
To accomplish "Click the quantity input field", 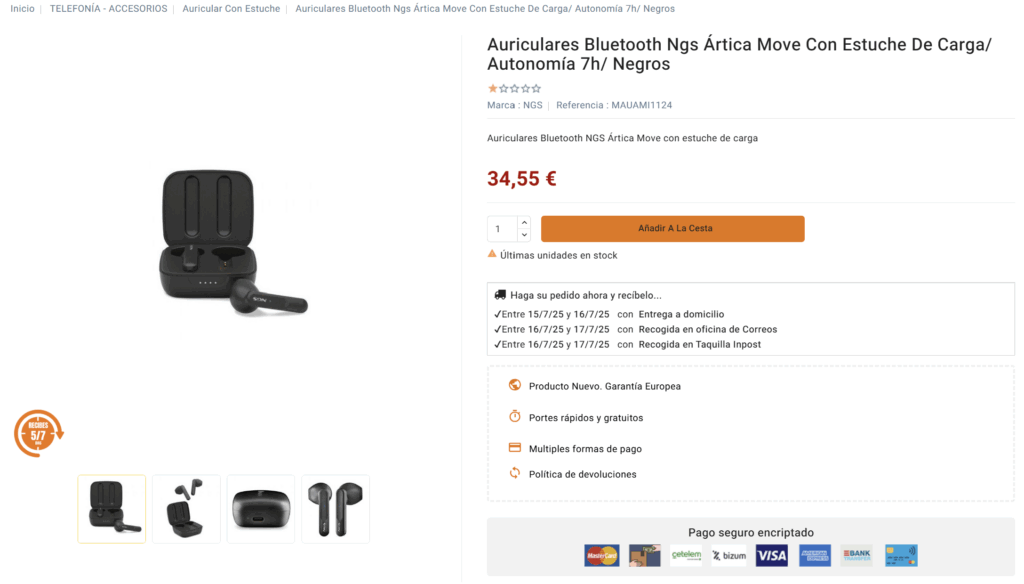I will click(x=502, y=229).
